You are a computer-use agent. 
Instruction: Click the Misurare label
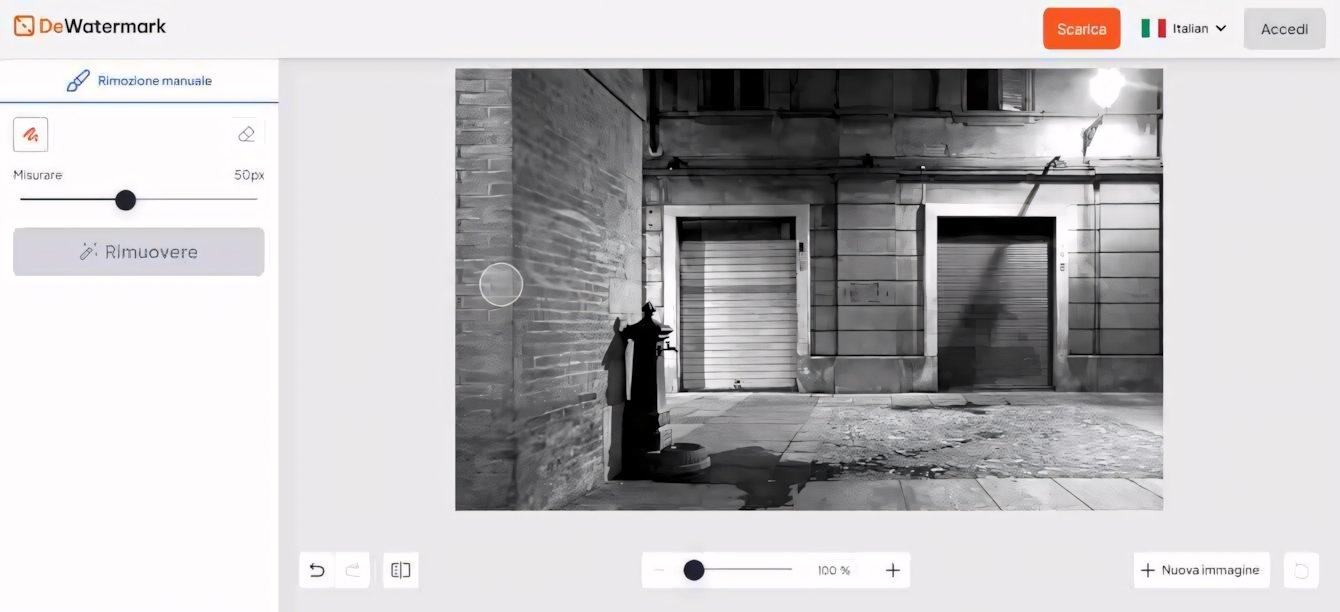tap(38, 175)
